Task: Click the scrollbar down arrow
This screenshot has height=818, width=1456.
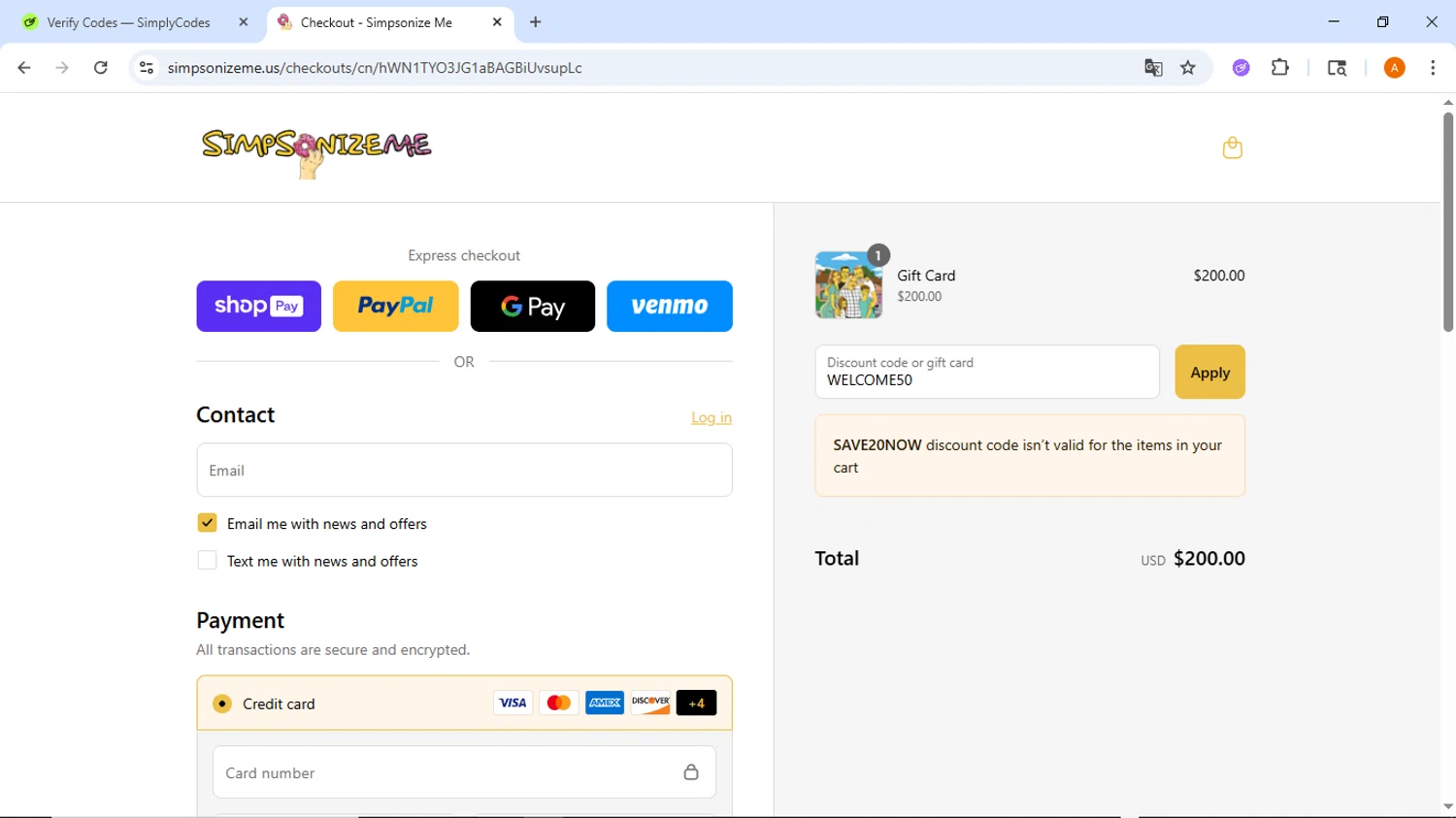Action: pos(1447,806)
